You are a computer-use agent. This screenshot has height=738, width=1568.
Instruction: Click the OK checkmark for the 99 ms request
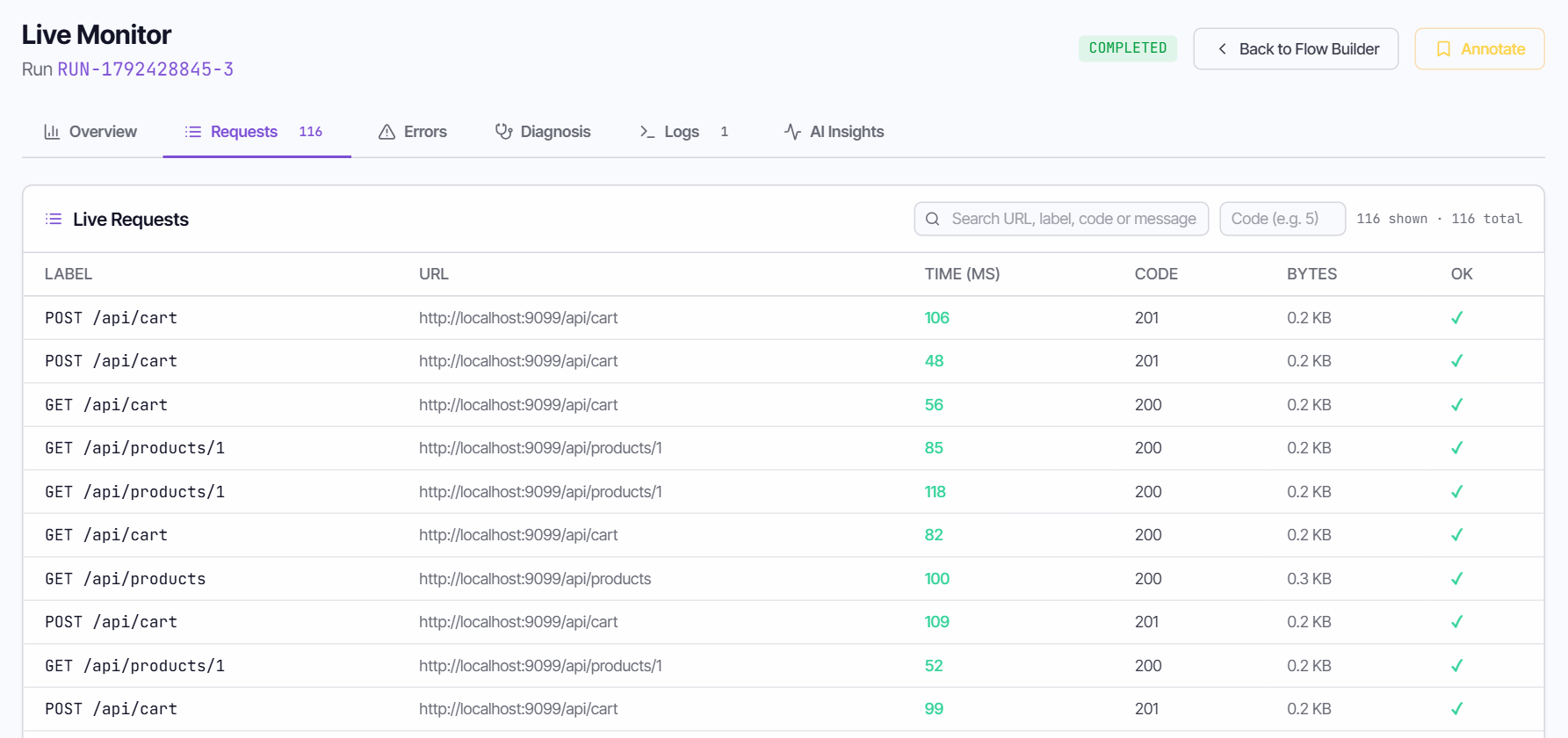(x=1456, y=709)
